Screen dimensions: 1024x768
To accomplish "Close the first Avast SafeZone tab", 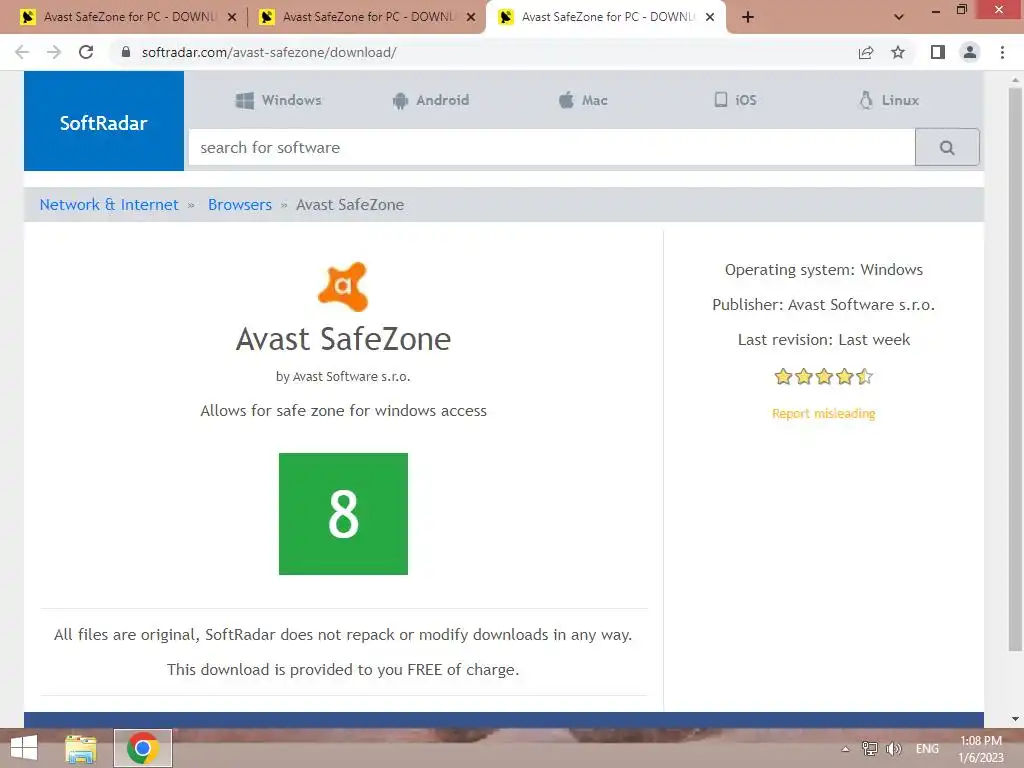I will (x=232, y=17).
